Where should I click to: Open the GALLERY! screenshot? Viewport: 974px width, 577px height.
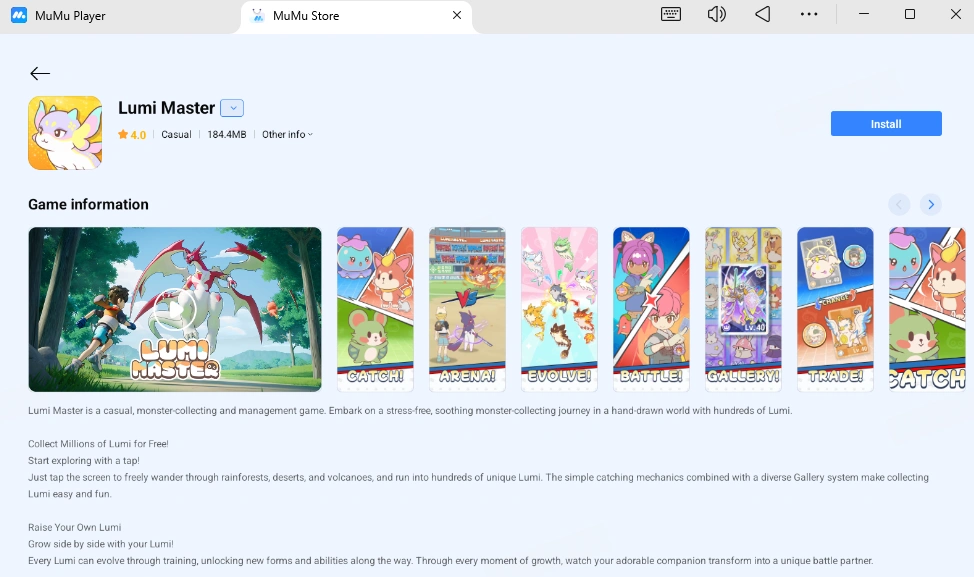[x=743, y=309]
